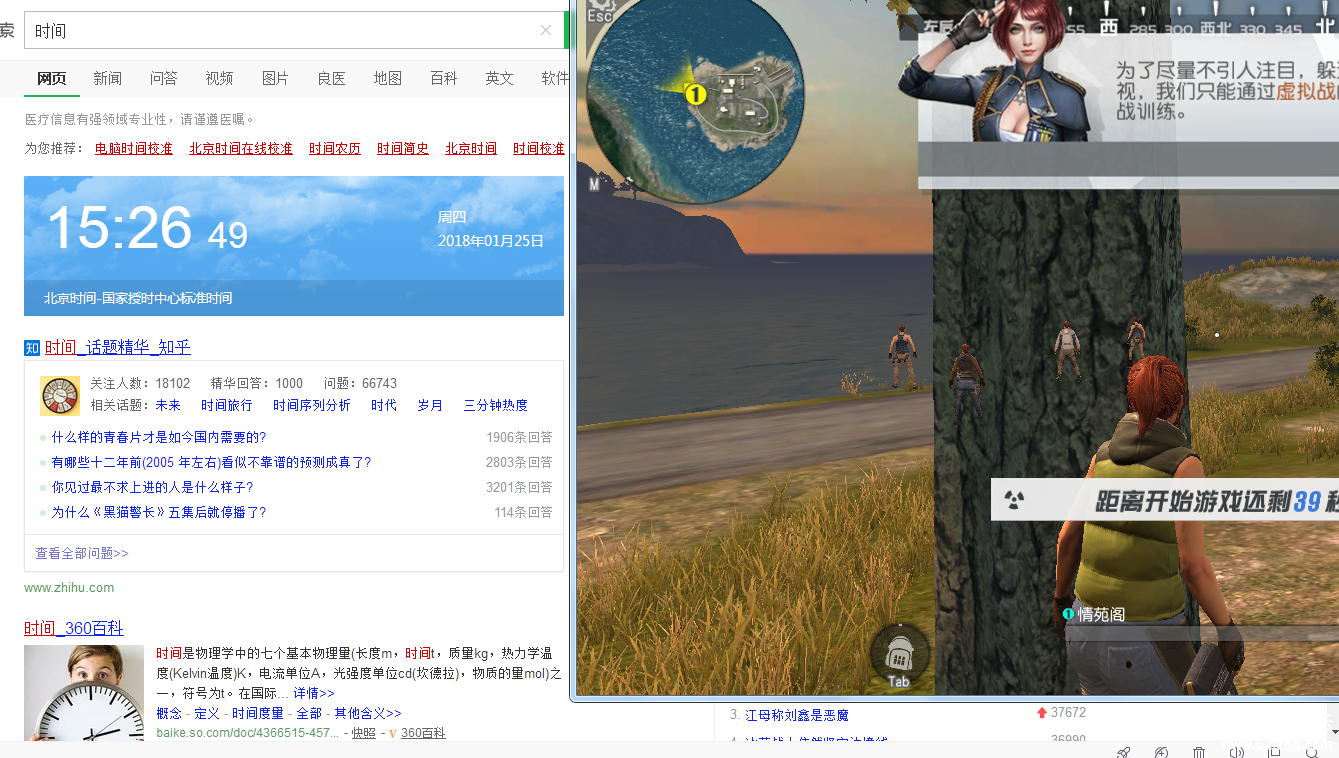The image size is (1339, 758).
Task: Click 北京时间-国家授时中心标准时间 caption
Action: [138, 298]
